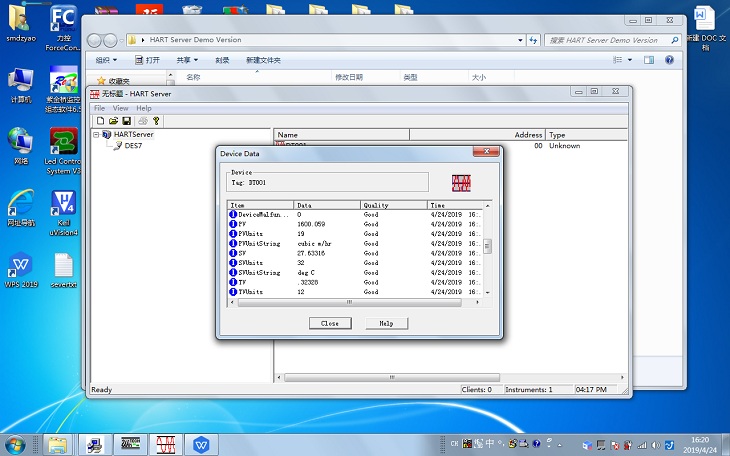Click the New file toolbar icon

click(x=100, y=121)
